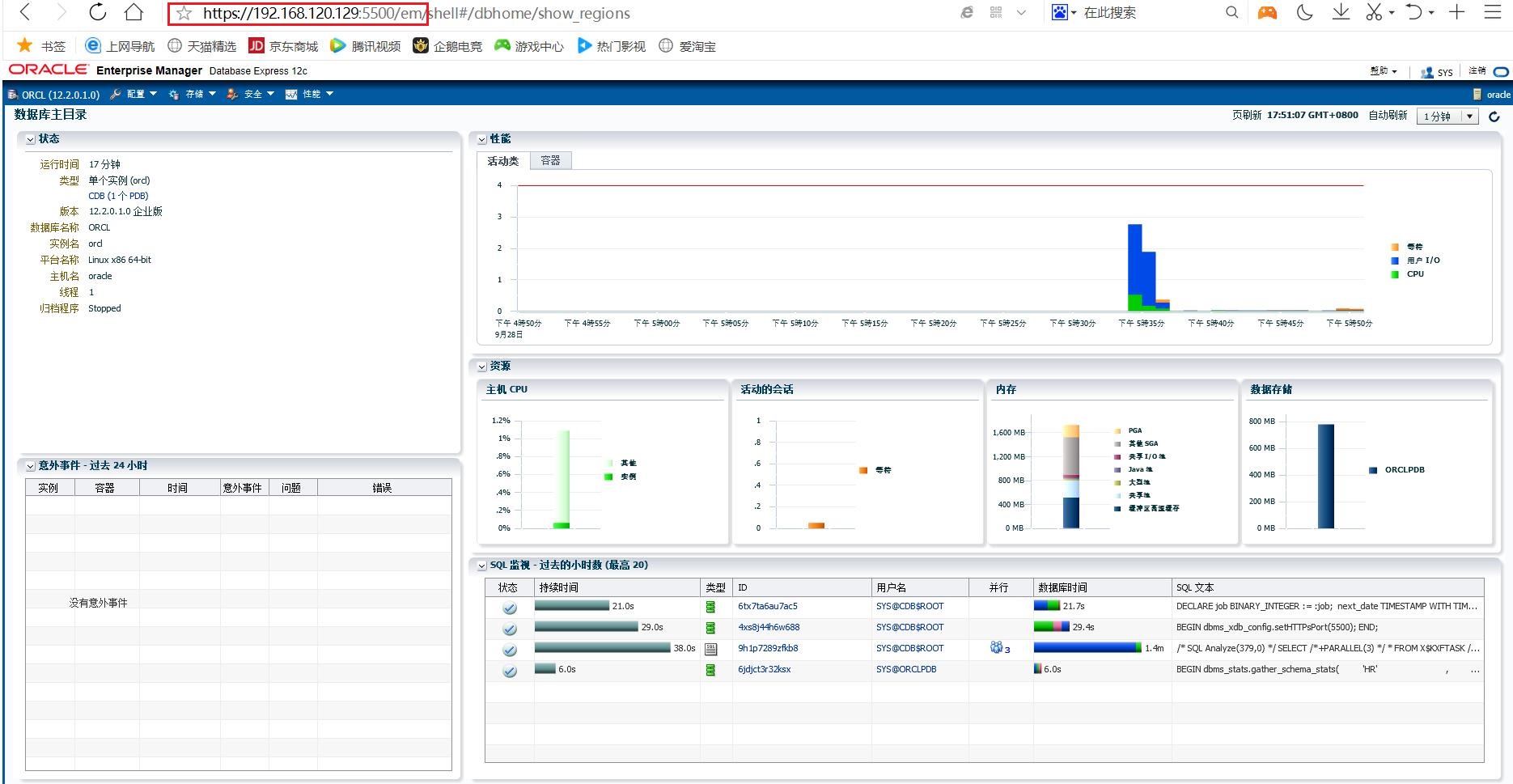The image size is (1513, 784).
Task: Click the 用户名 column header
Action: tap(920, 587)
